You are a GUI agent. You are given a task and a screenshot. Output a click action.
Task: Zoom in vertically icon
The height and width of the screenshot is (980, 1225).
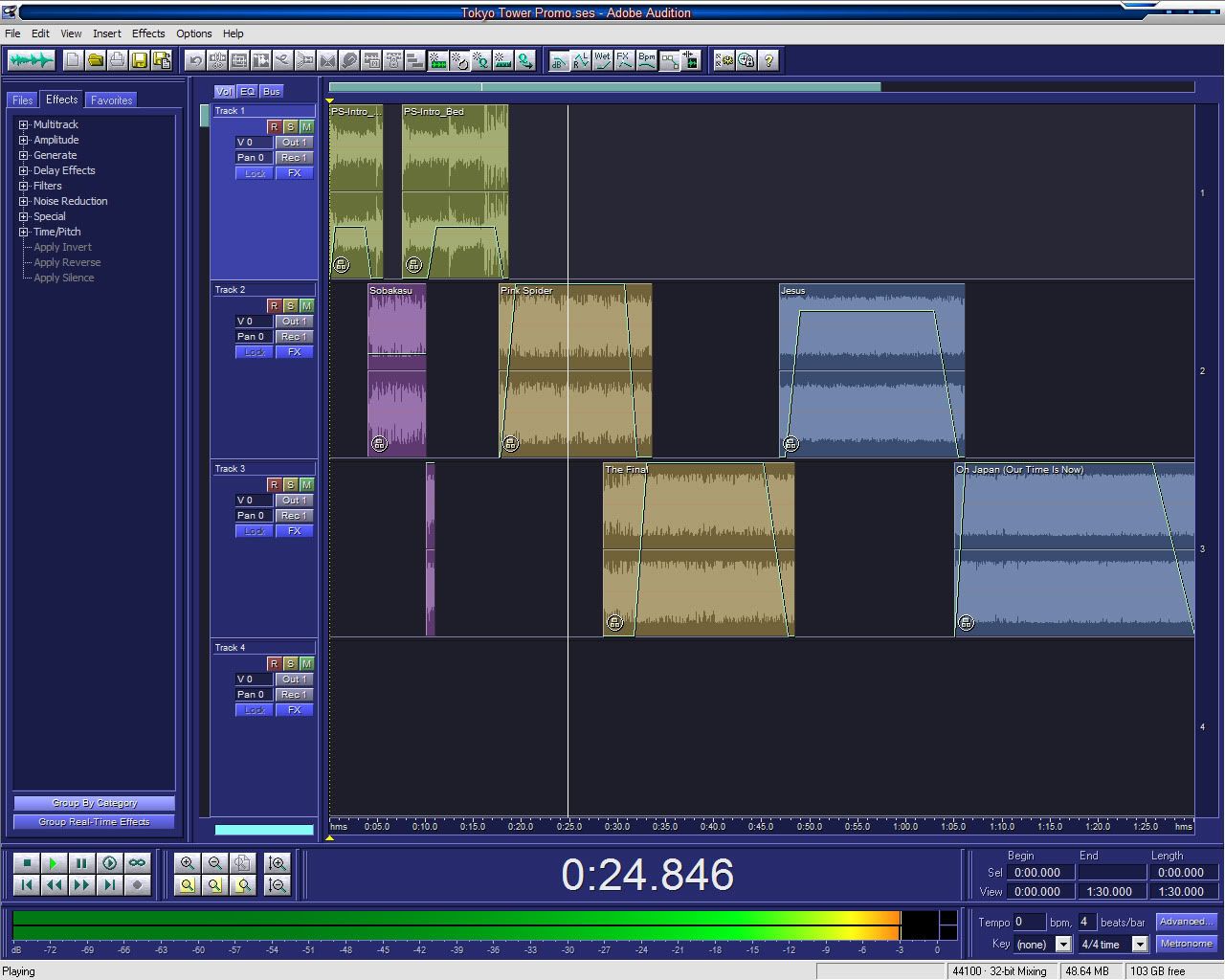click(x=277, y=863)
